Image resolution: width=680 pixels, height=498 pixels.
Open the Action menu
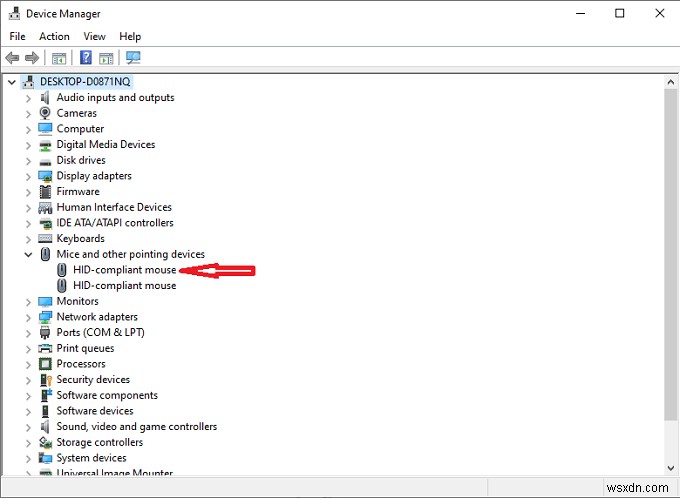click(54, 36)
